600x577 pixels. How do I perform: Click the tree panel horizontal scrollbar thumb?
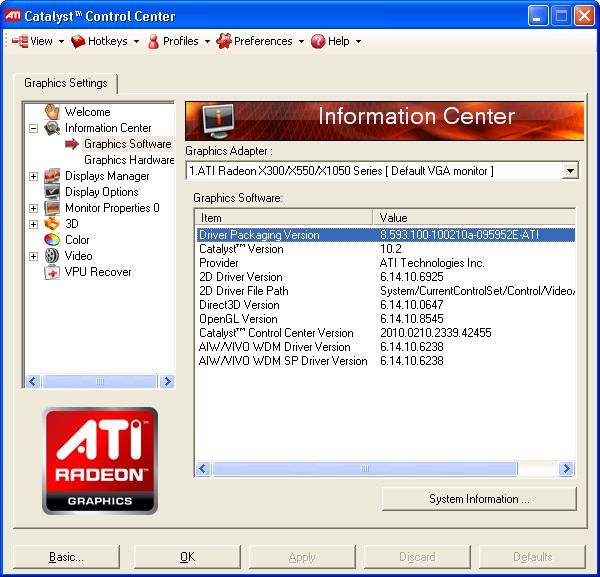coord(99,381)
